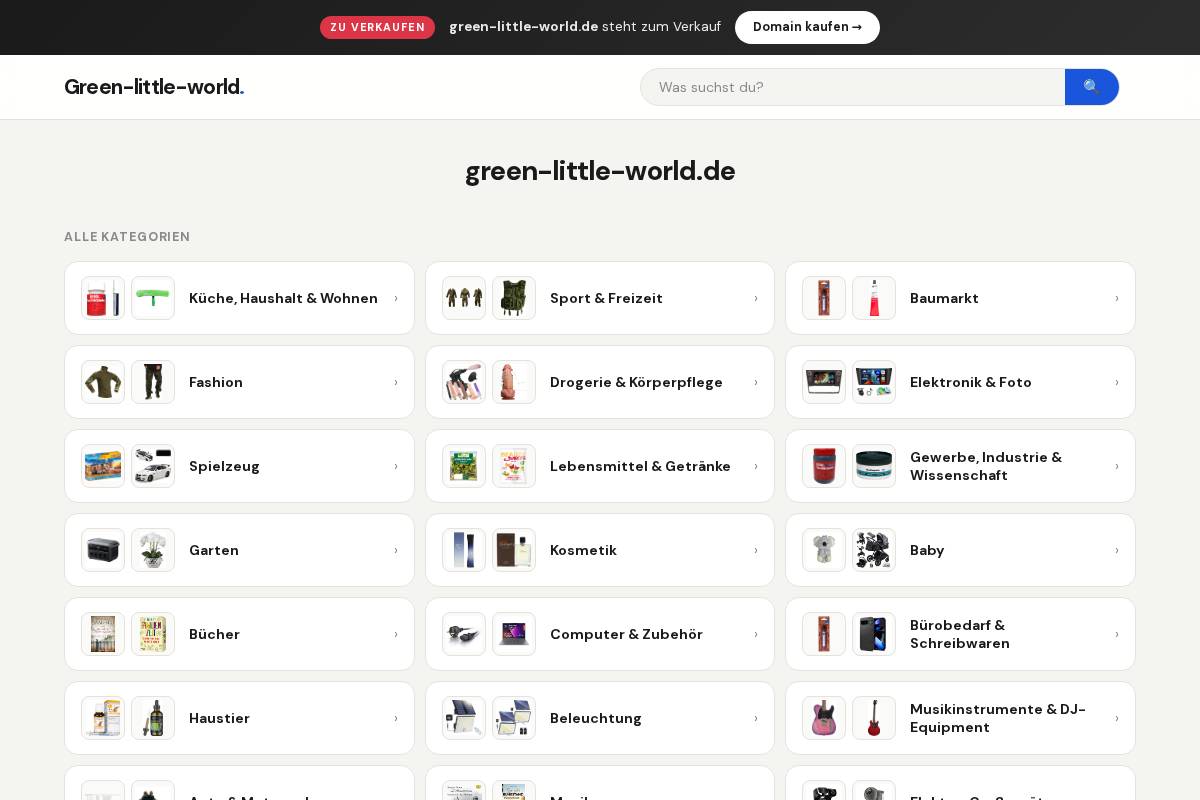Viewport: 1200px width, 800px height.
Task: Open the Bücher category
Action: (x=214, y=634)
